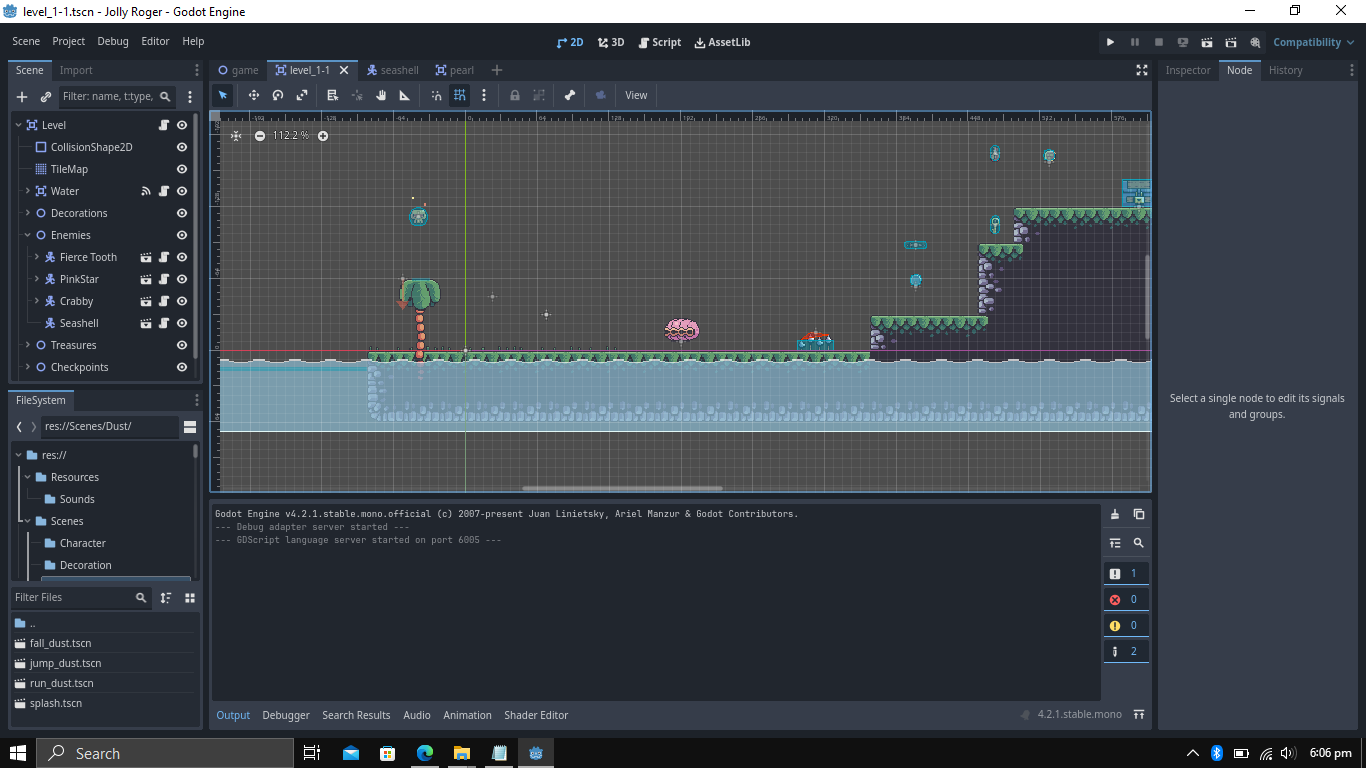The width and height of the screenshot is (1366, 768).
Task: Expand the Water node
Action: tap(27, 191)
